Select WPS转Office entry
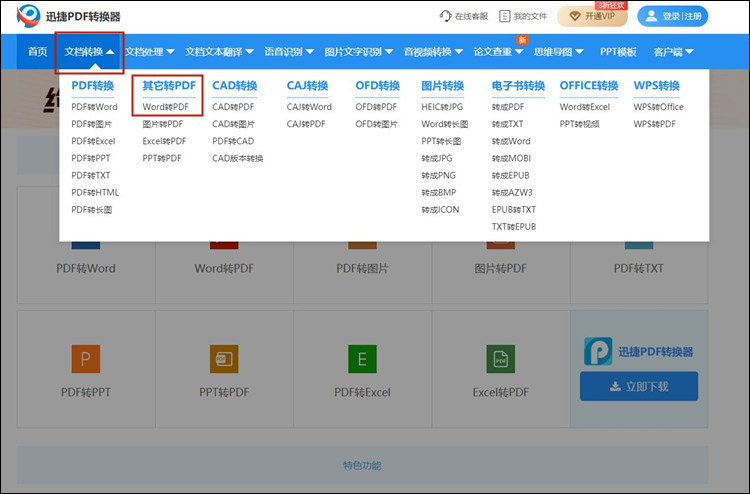Screen dimensions: 750x494 [x=658, y=107]
